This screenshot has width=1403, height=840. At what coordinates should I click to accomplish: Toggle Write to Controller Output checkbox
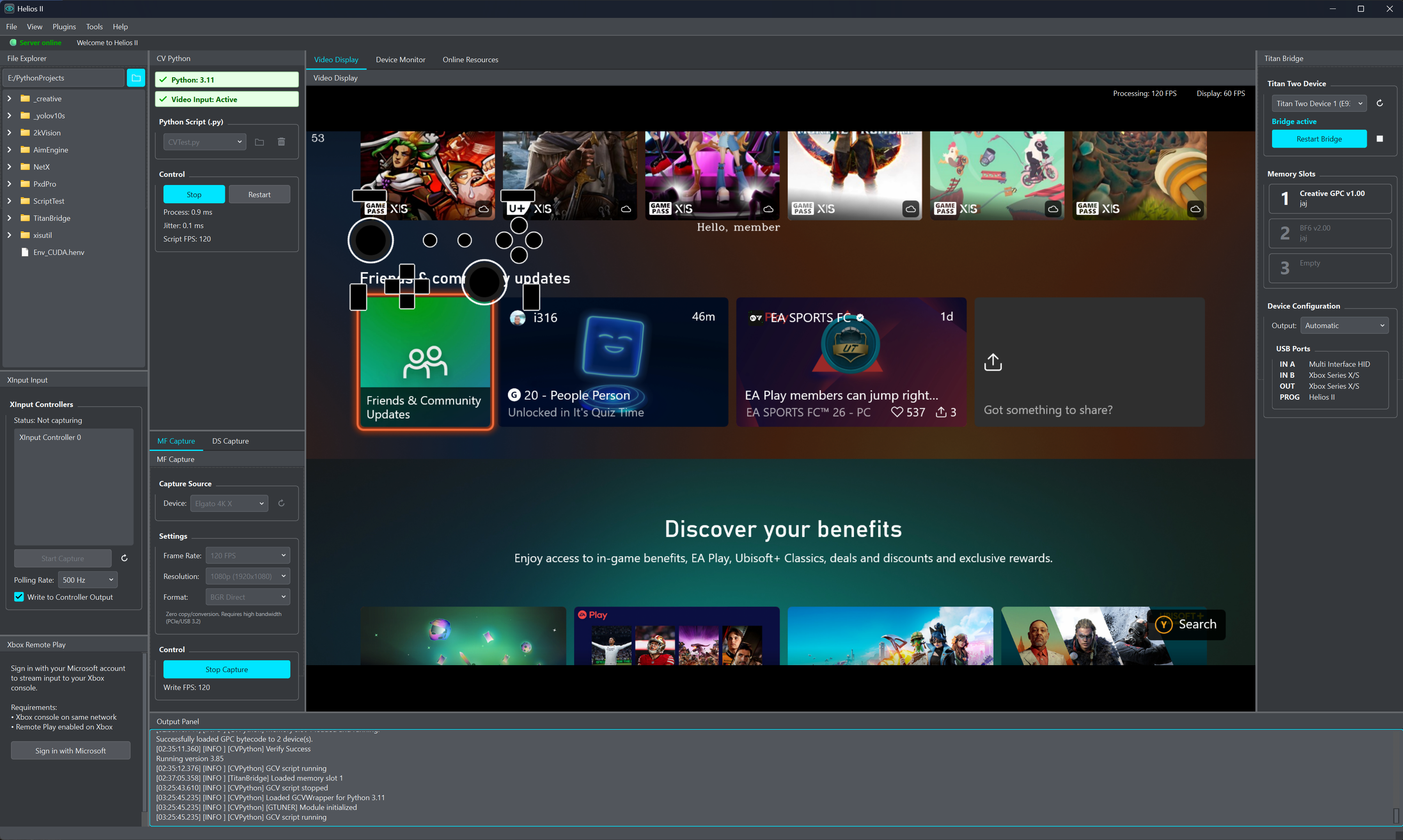point(19,597)
